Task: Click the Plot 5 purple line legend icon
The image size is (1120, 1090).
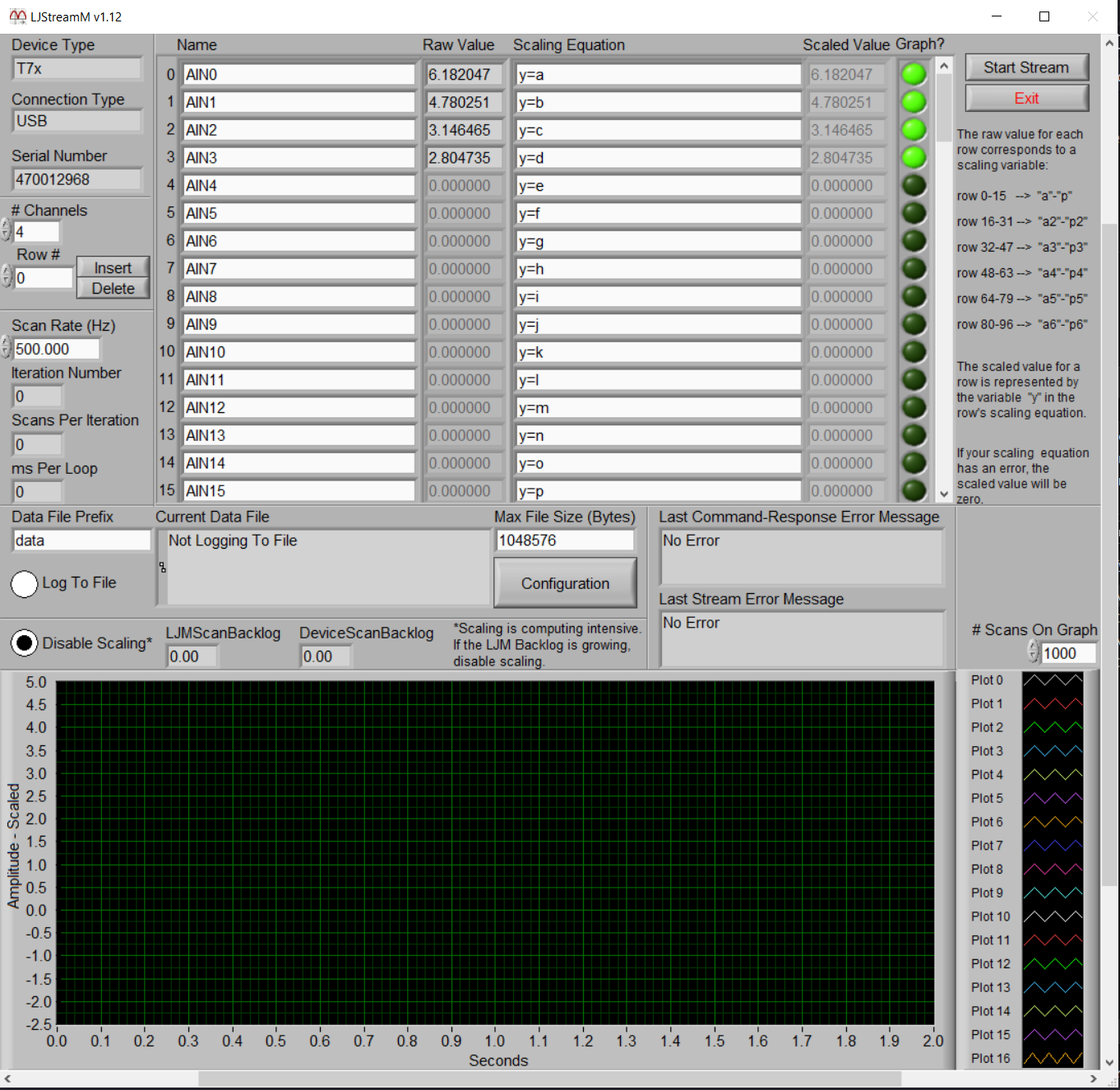Action: pyautogui.click(x=1053, y=798)
